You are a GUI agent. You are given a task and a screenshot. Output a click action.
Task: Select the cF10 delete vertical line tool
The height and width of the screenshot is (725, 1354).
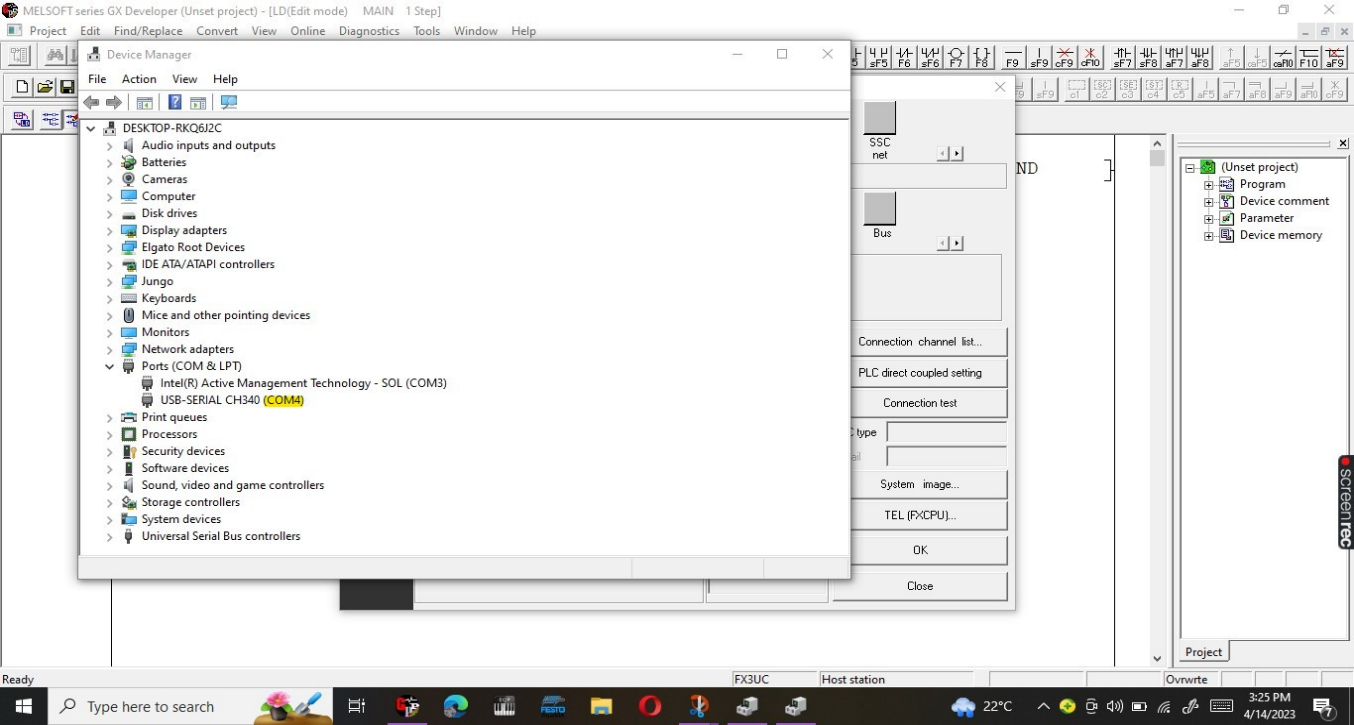(1090, 56)
